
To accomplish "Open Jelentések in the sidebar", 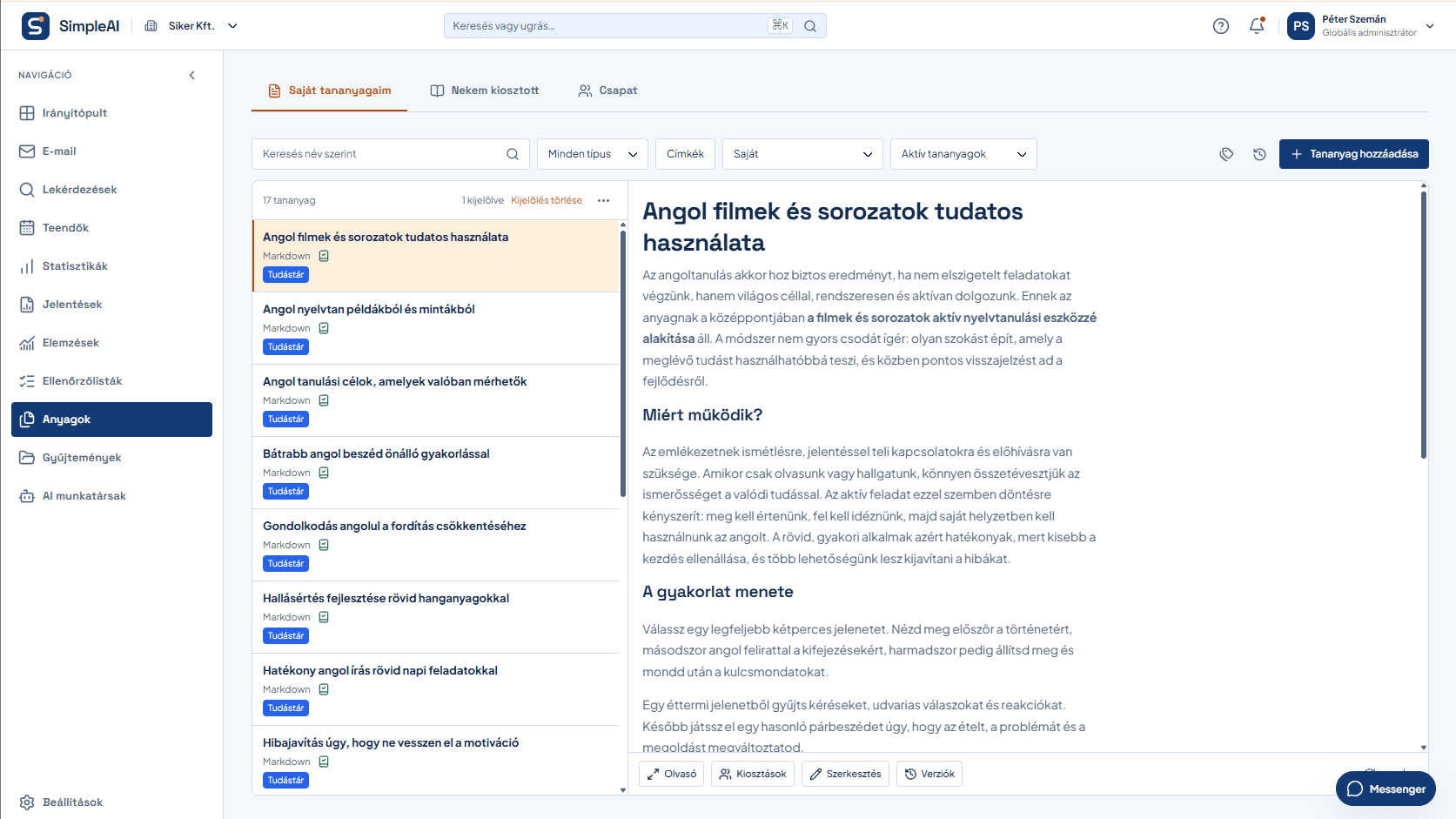I will point(111,305).
